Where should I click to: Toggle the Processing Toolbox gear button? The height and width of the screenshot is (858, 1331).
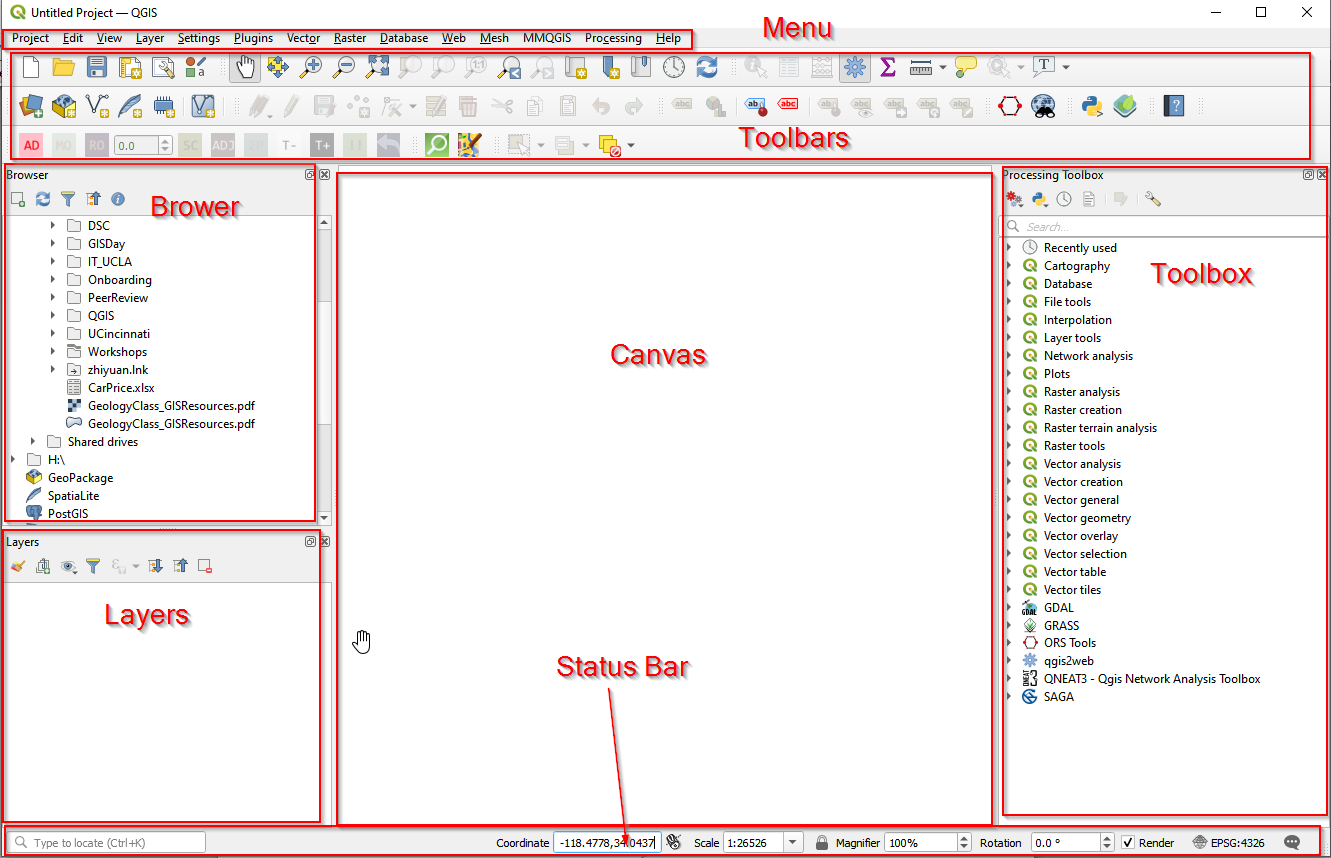[854, 67]
